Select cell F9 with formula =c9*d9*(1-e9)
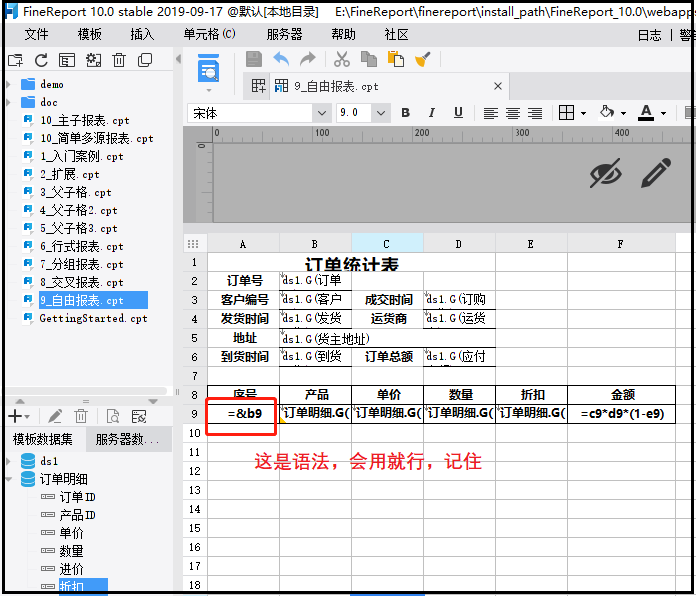The image size is (696, 596). click(621, 414)
